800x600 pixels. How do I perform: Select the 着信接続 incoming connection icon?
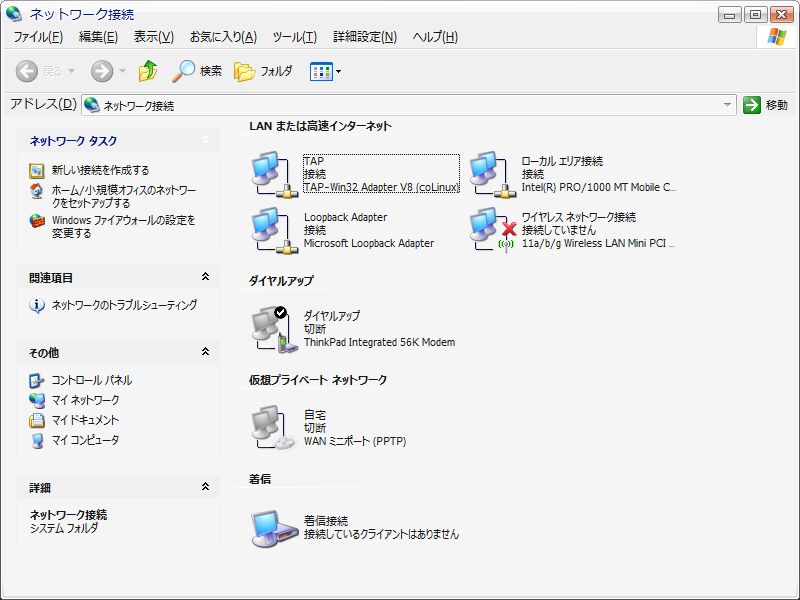270,527
